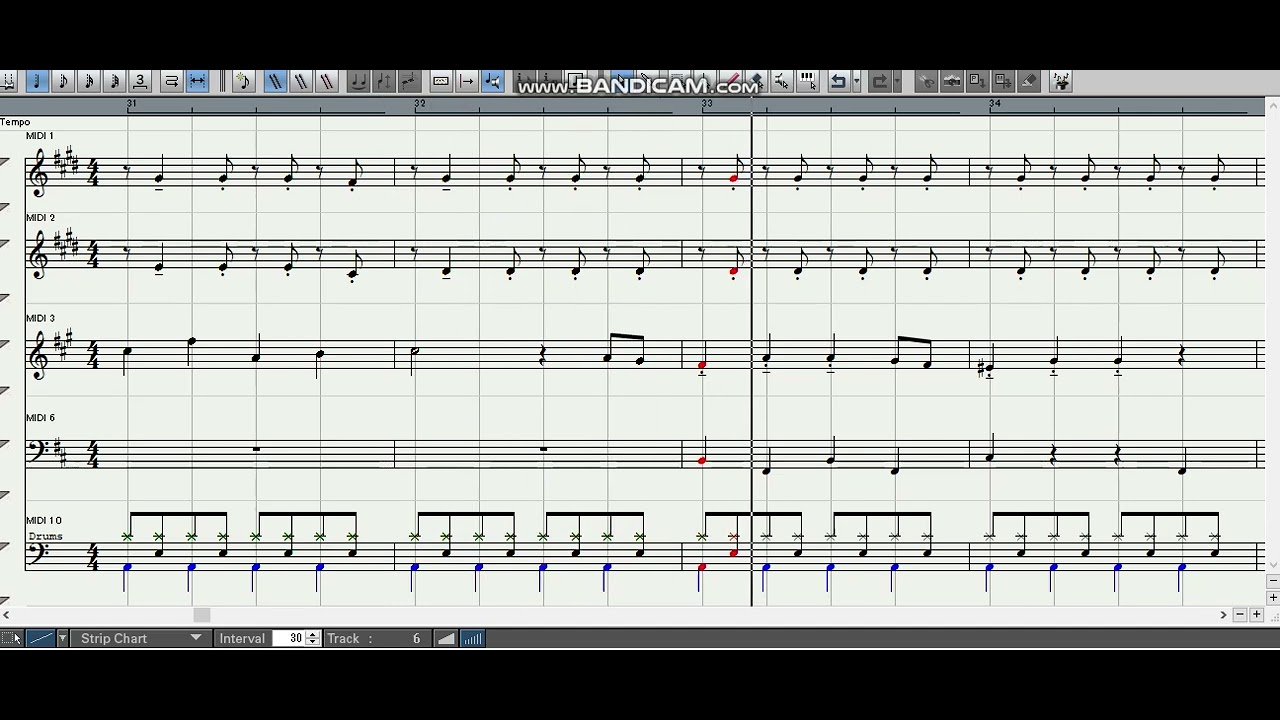Select the eighth note duration tool
Image resolution: width=1280 pixels, height=720 pixels.
tap(62, 81)
